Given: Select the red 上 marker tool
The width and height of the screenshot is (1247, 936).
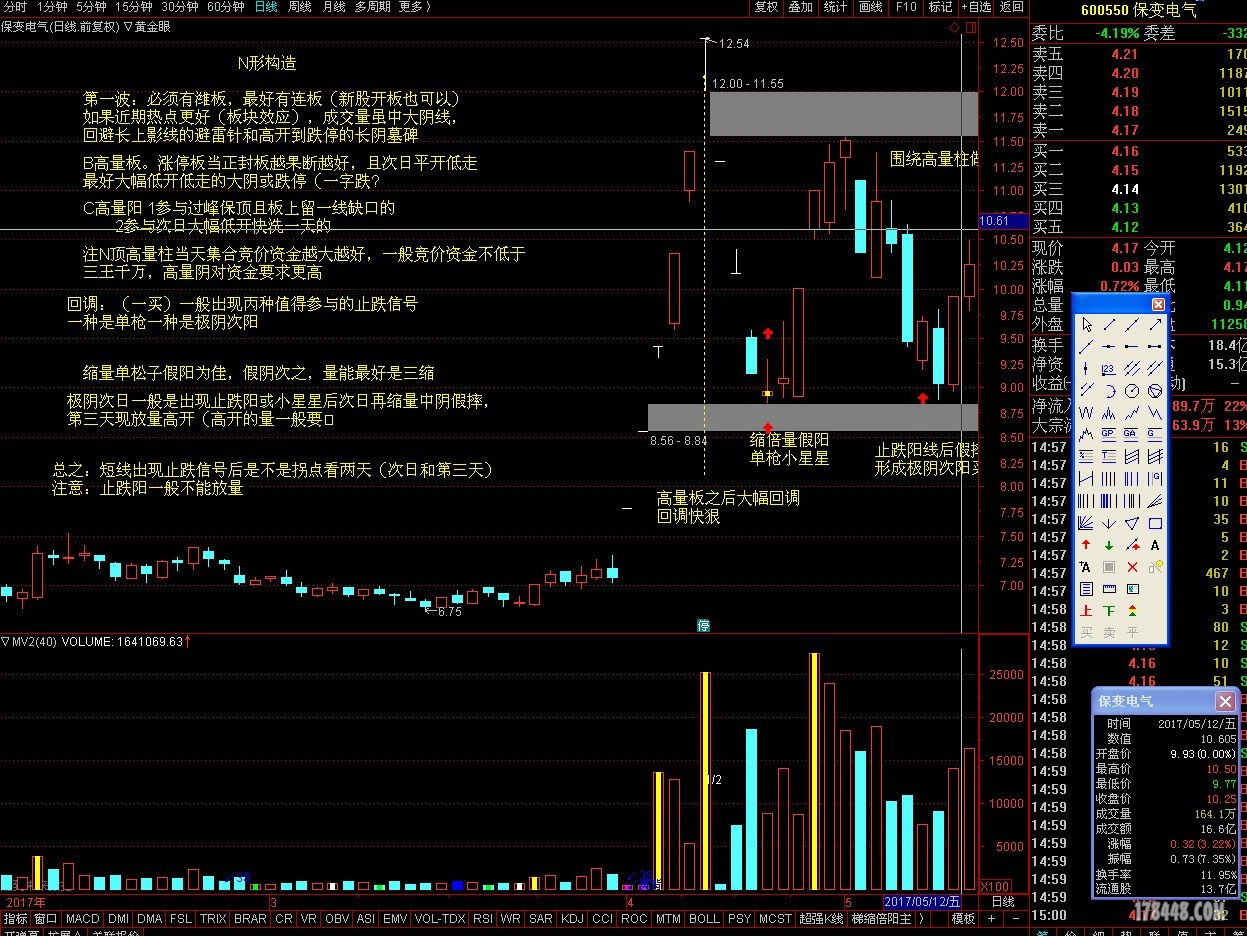Looking at the screenshot, I should 1086,610.
